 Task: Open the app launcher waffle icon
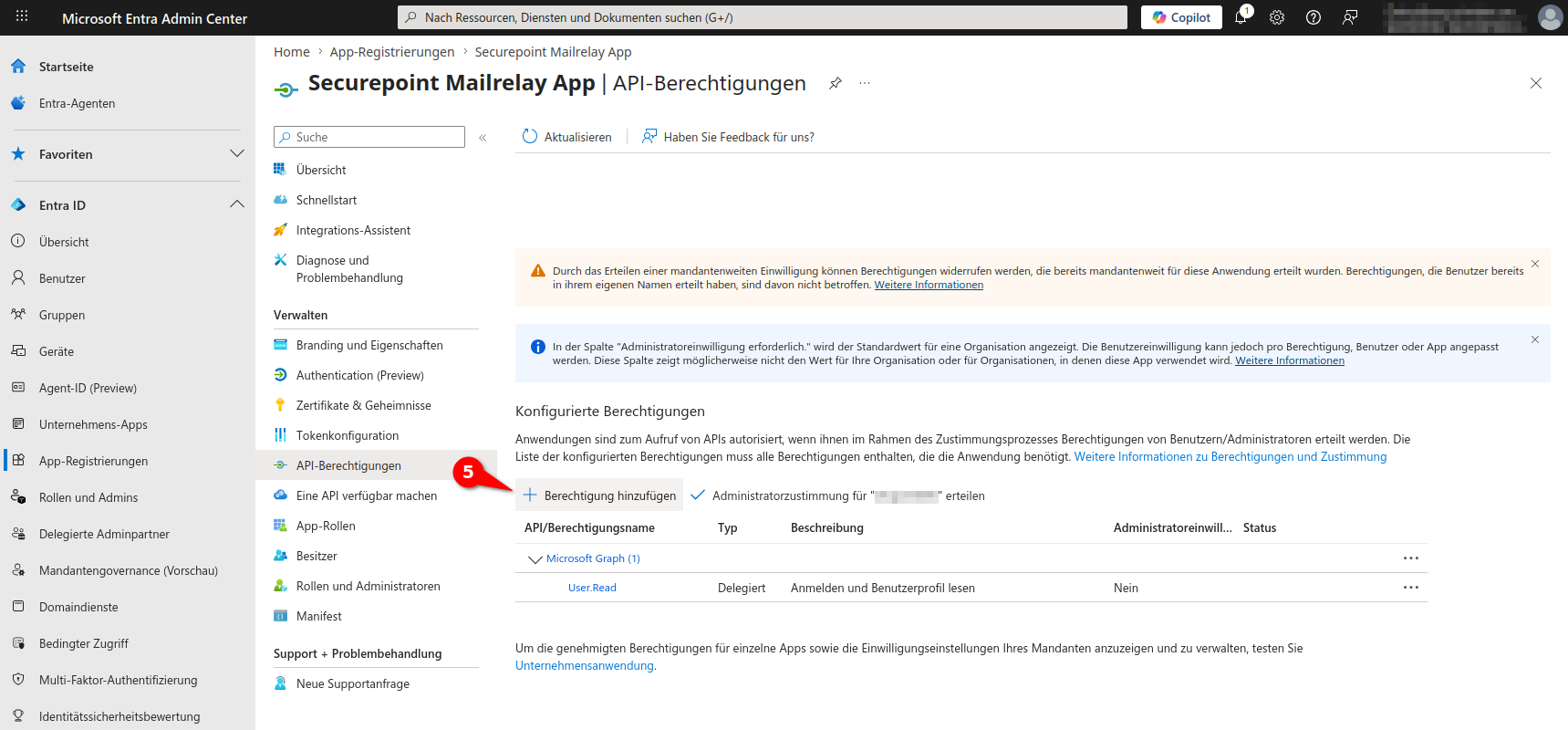[22, 17]
